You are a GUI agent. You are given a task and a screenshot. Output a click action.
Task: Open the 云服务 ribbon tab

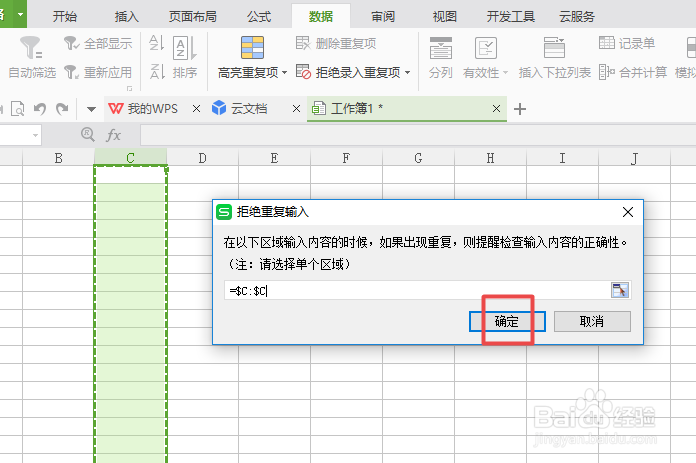(577, 16)
